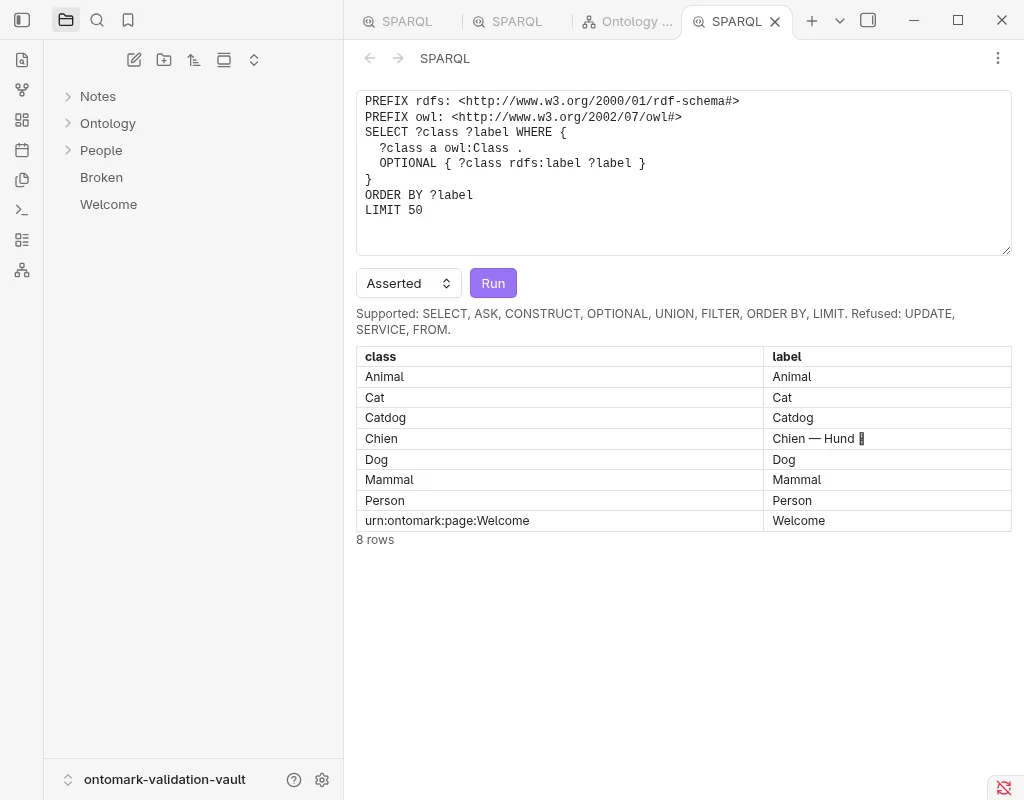Switch to the Ontology tab
This screenshot has height=800, width=1024.
pos(627,22)
